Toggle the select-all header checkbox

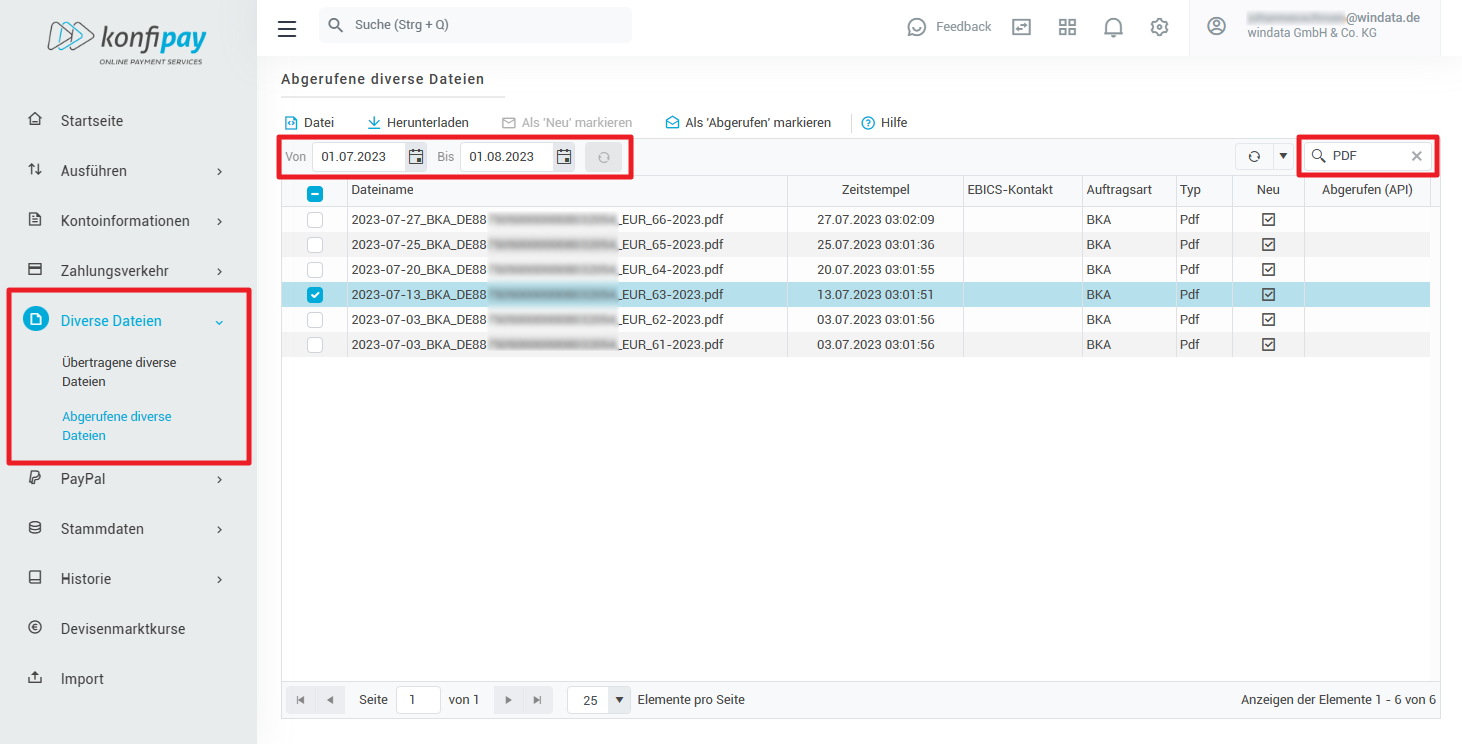pos(315,194)
